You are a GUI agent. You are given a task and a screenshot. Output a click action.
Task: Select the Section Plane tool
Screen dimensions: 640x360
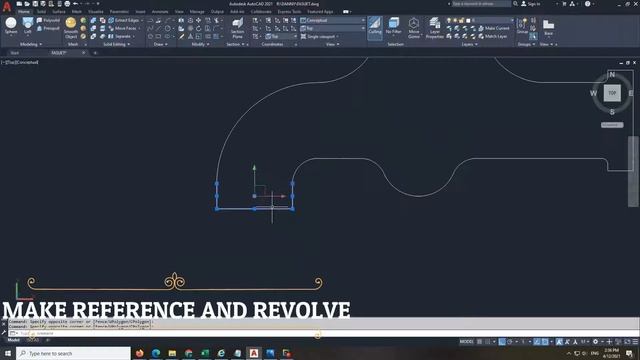(237, 28)
